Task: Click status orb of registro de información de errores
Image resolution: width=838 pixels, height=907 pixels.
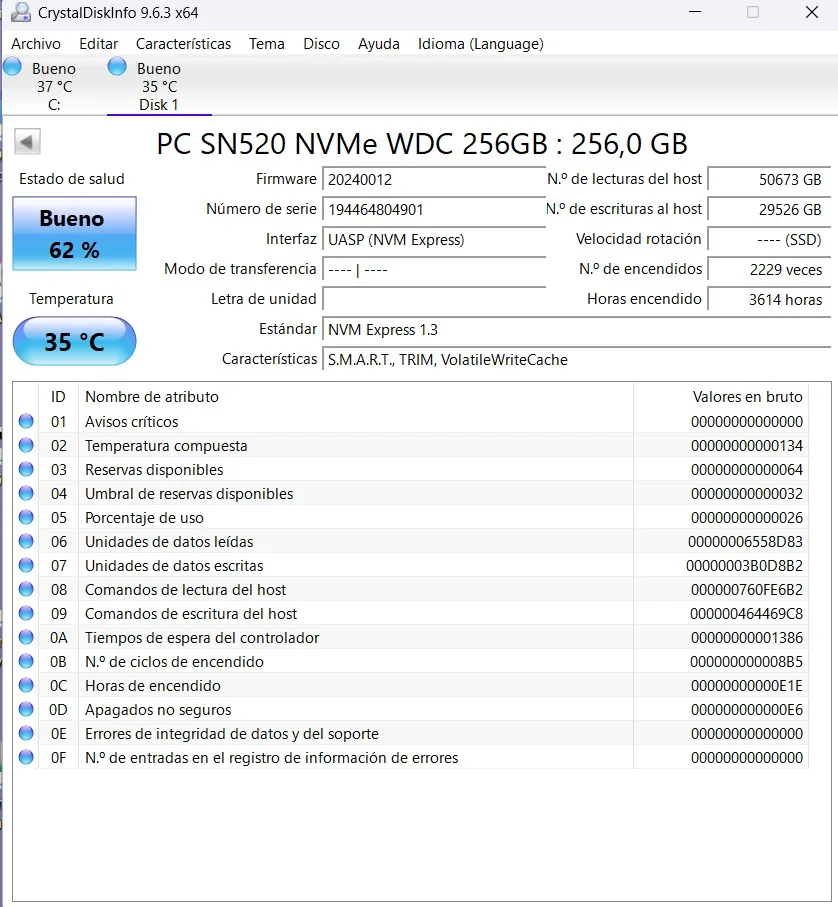Action: pos(26,757)
